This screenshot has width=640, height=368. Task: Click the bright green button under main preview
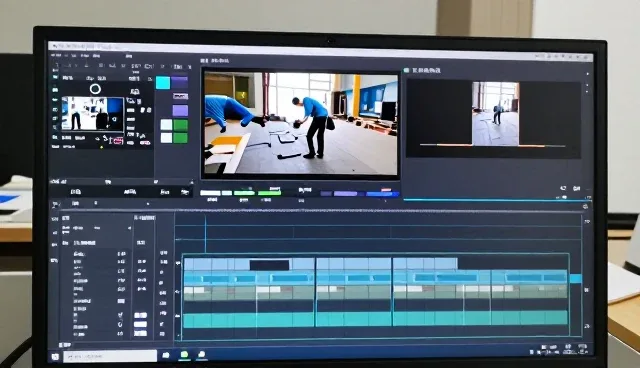tap(269, 193)
